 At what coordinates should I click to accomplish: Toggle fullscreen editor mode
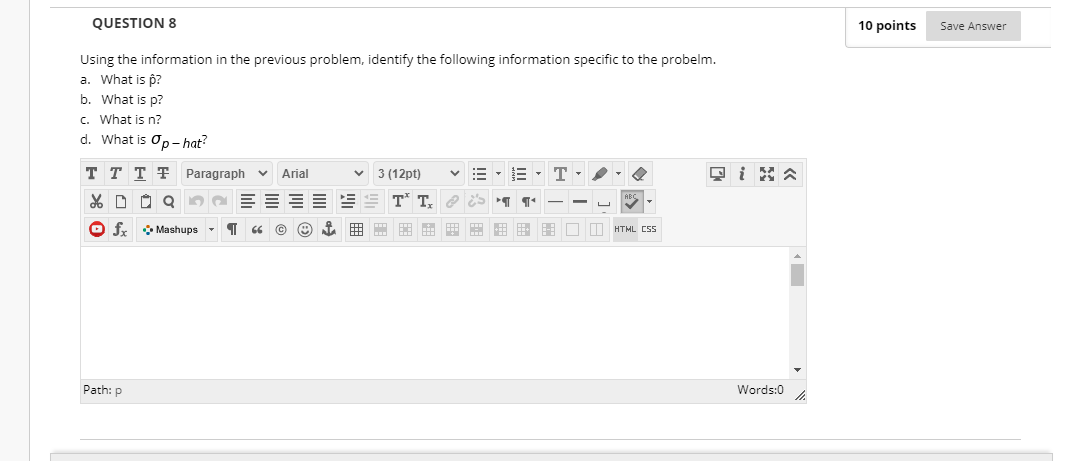point(766,174)
